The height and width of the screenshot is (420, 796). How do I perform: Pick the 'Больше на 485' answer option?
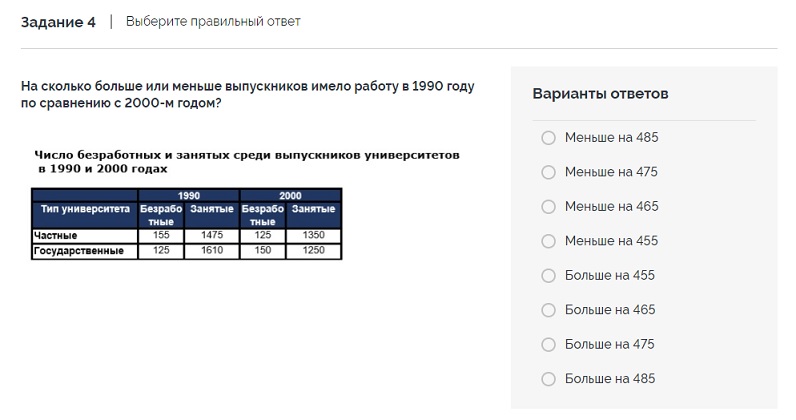pyautogui.click(x=548, y=379)
